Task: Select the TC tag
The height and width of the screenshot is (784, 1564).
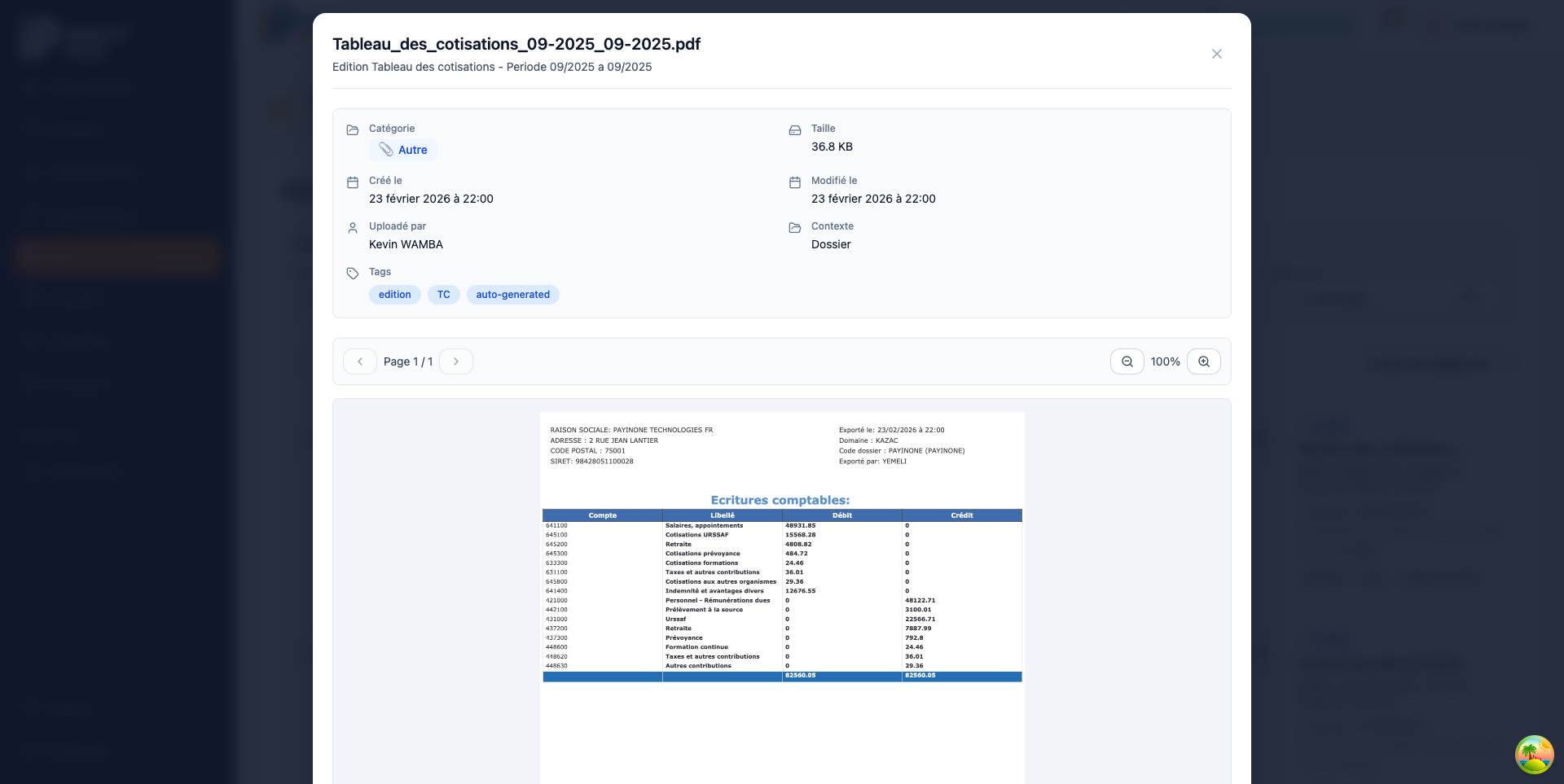Action: [x=443, y=294]
